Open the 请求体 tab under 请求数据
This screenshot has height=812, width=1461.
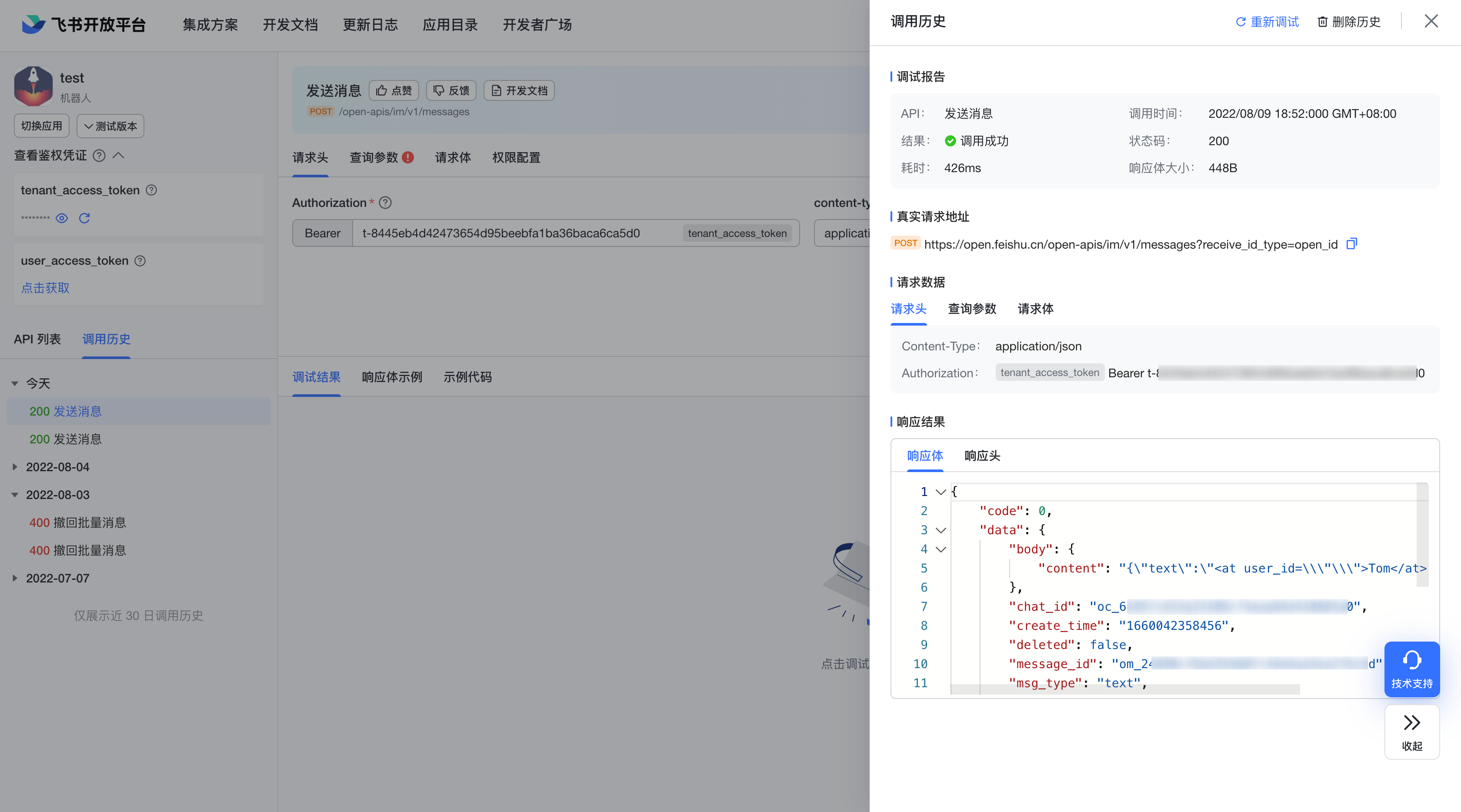[x=1036, y=309]
